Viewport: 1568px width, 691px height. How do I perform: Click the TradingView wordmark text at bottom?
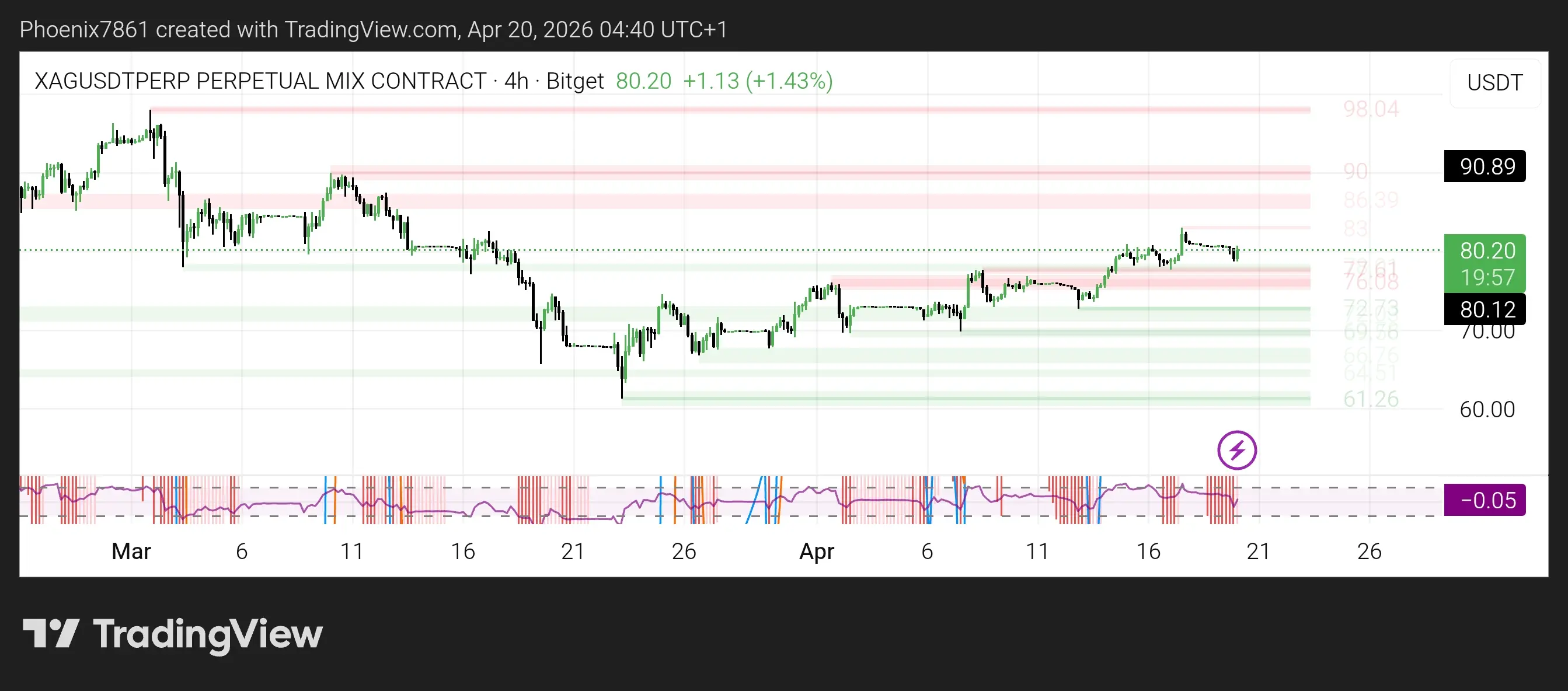click(208, 634)
